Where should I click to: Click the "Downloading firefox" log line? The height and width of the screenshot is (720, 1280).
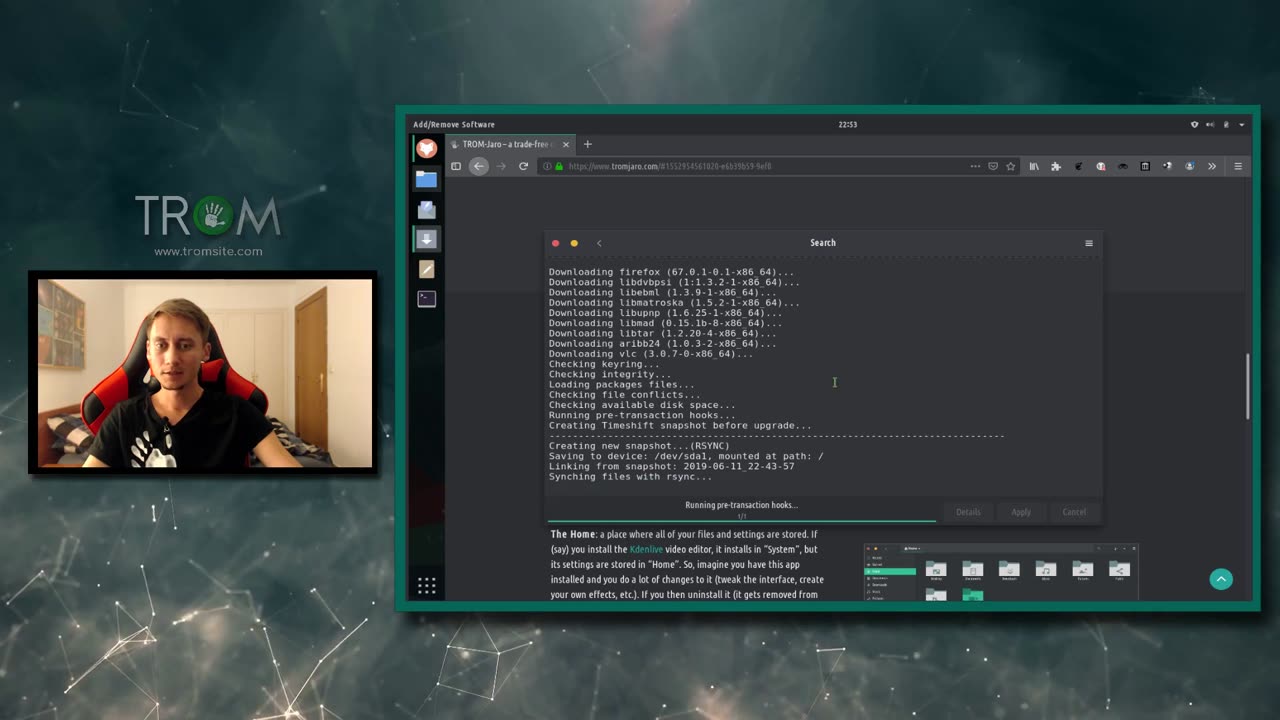[x=671, y=272]
